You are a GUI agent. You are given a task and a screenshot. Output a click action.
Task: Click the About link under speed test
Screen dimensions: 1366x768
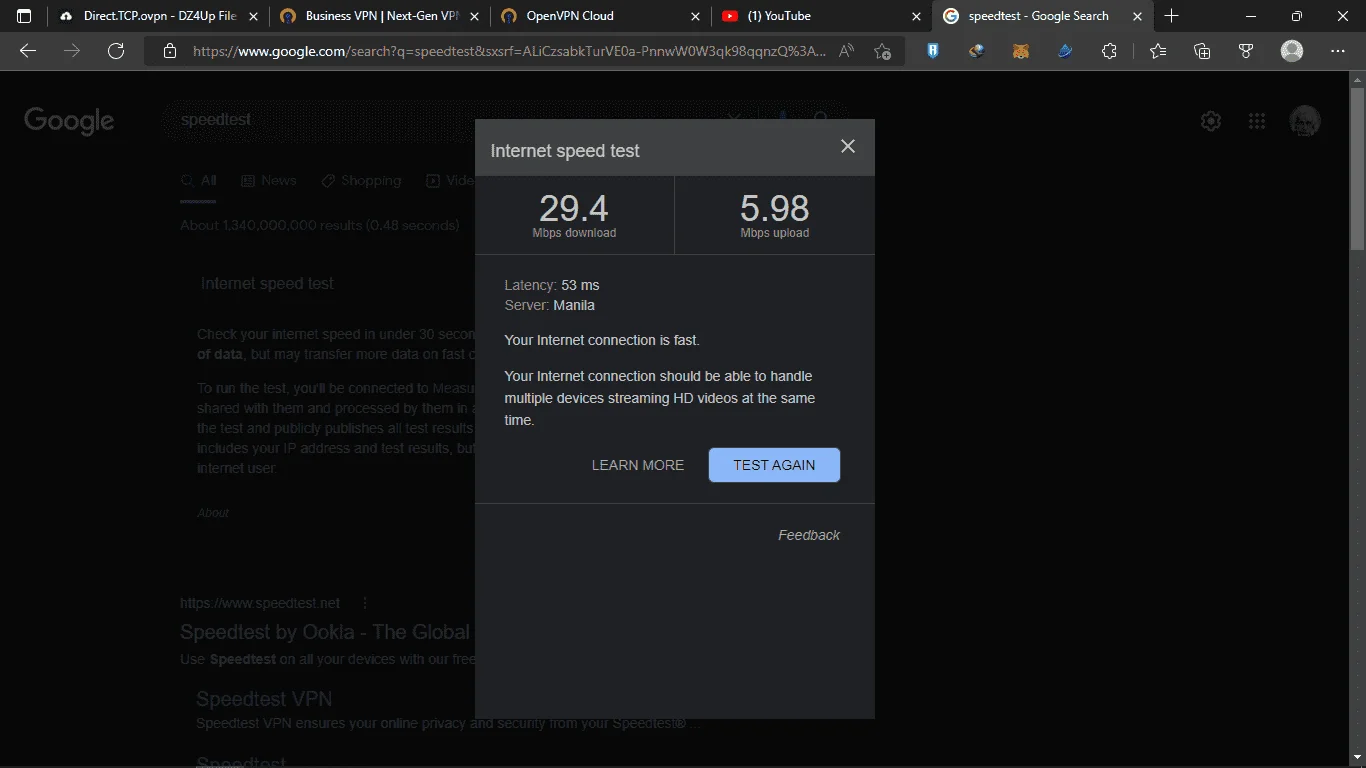[x=213, y=513]
